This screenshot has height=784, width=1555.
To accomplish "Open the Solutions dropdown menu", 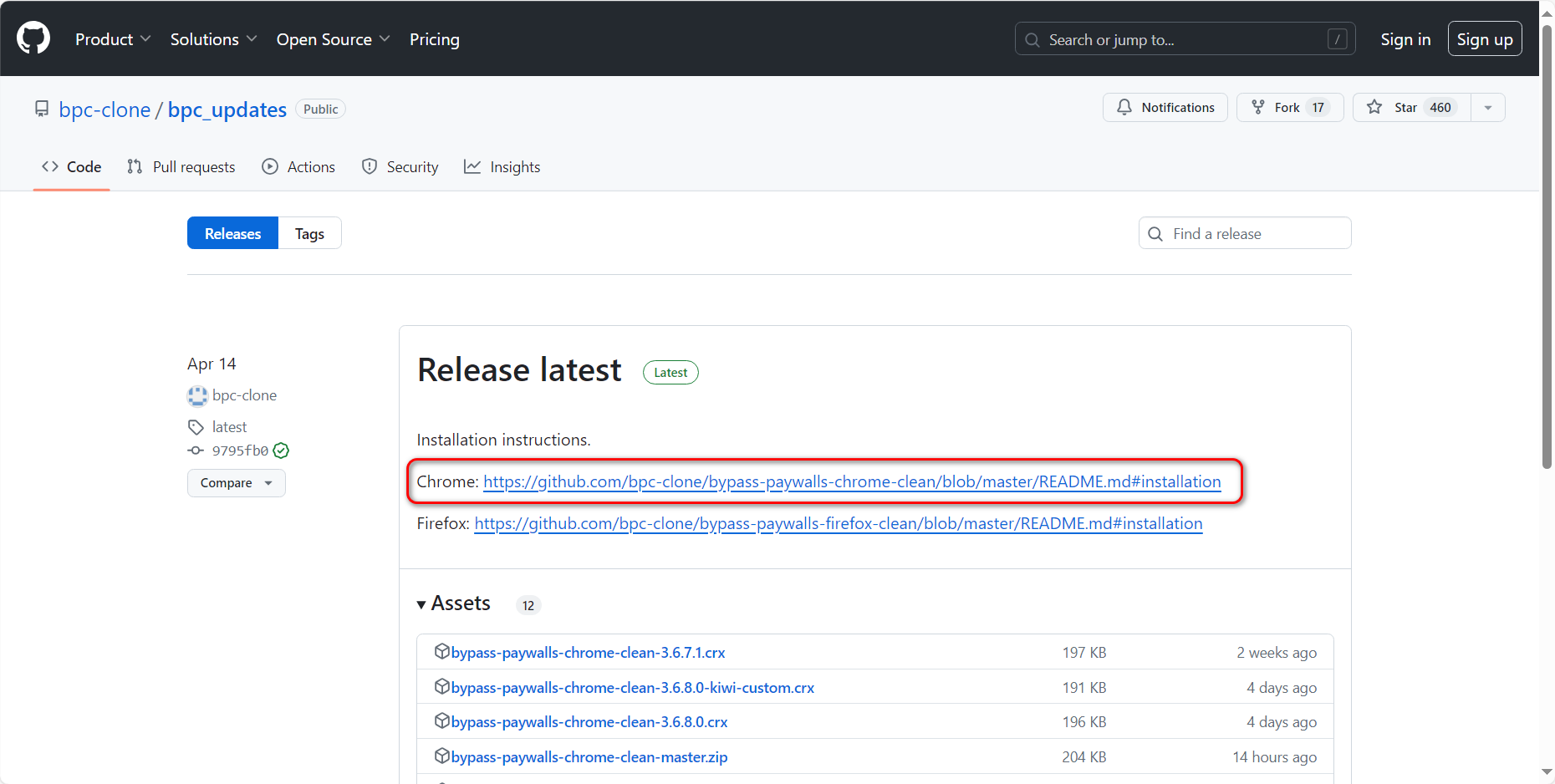I will 213,39.
